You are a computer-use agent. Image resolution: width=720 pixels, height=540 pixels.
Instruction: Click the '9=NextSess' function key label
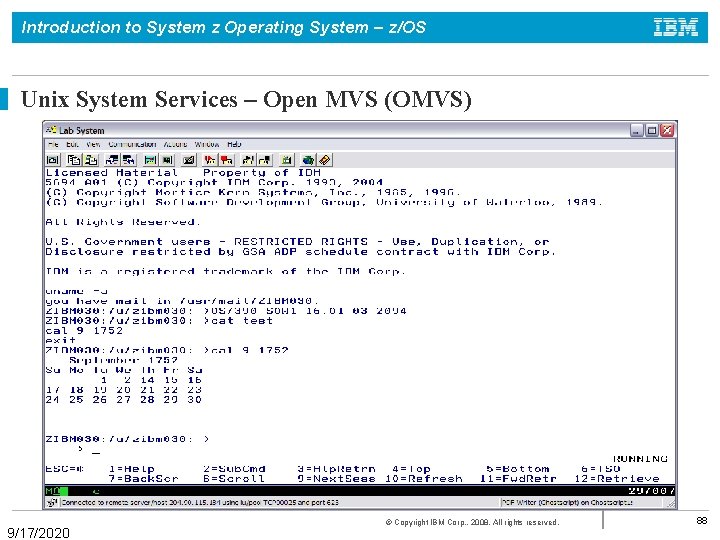(x=337, y=478)
